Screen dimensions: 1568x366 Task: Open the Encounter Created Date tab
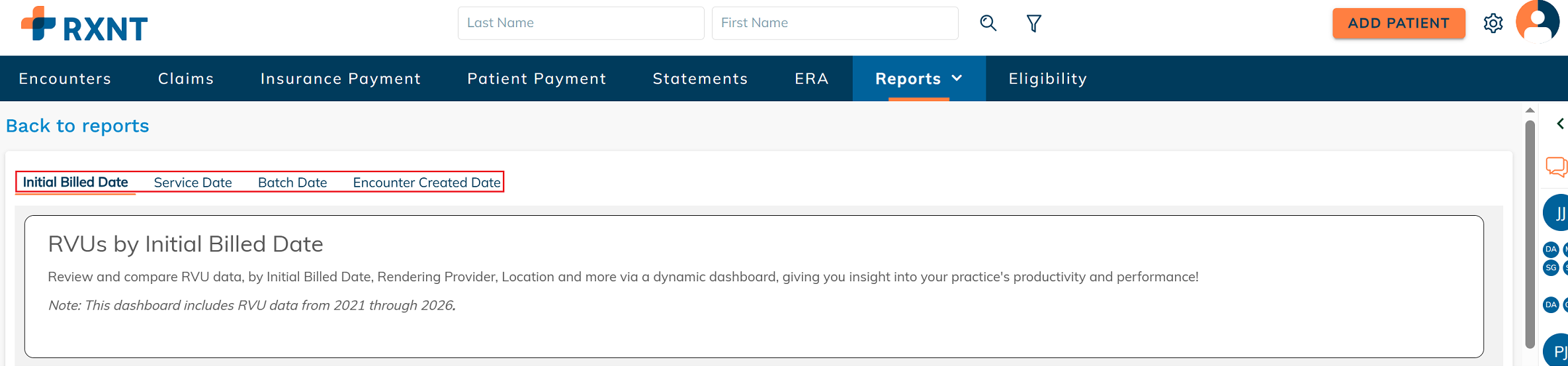(x=426, y=183)
